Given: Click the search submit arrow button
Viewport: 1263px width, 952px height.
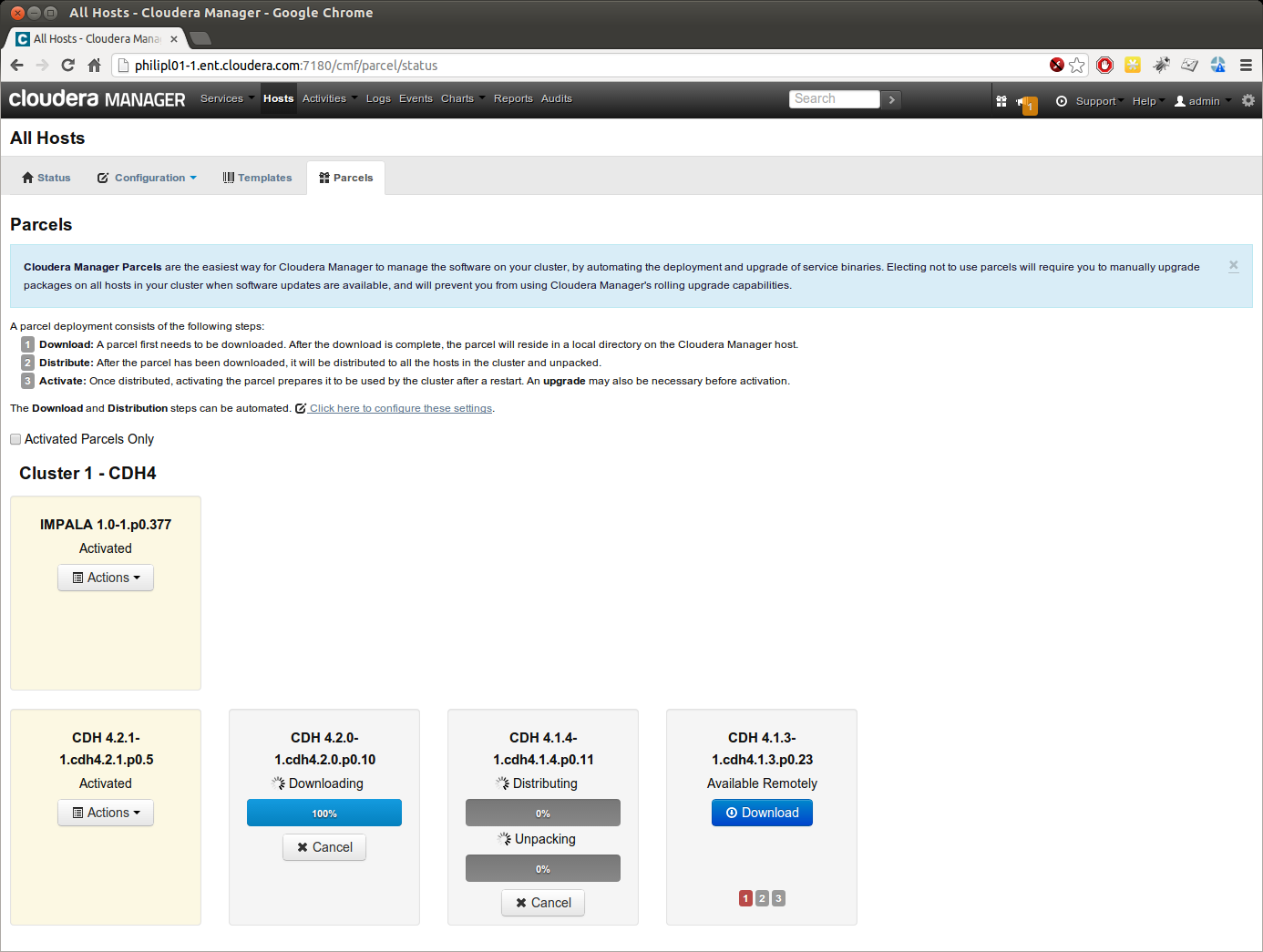Looking at the screenshot, I should point(891,99).
